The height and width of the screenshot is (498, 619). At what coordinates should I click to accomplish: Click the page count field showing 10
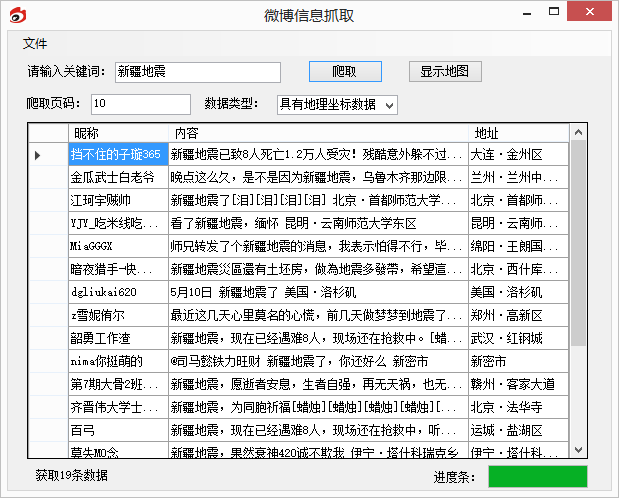140,104
